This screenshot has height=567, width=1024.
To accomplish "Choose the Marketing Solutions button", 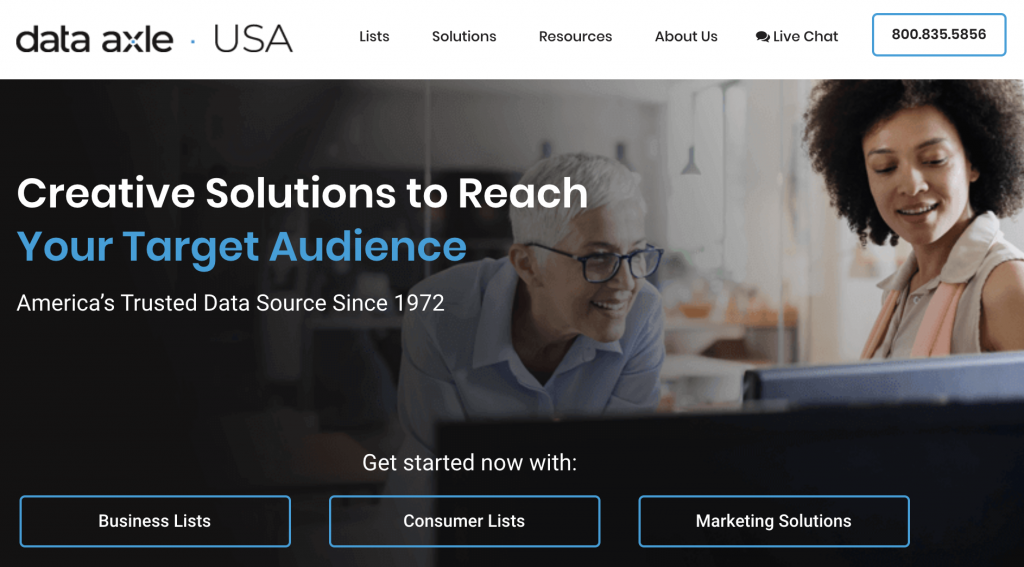I will 774,521.
